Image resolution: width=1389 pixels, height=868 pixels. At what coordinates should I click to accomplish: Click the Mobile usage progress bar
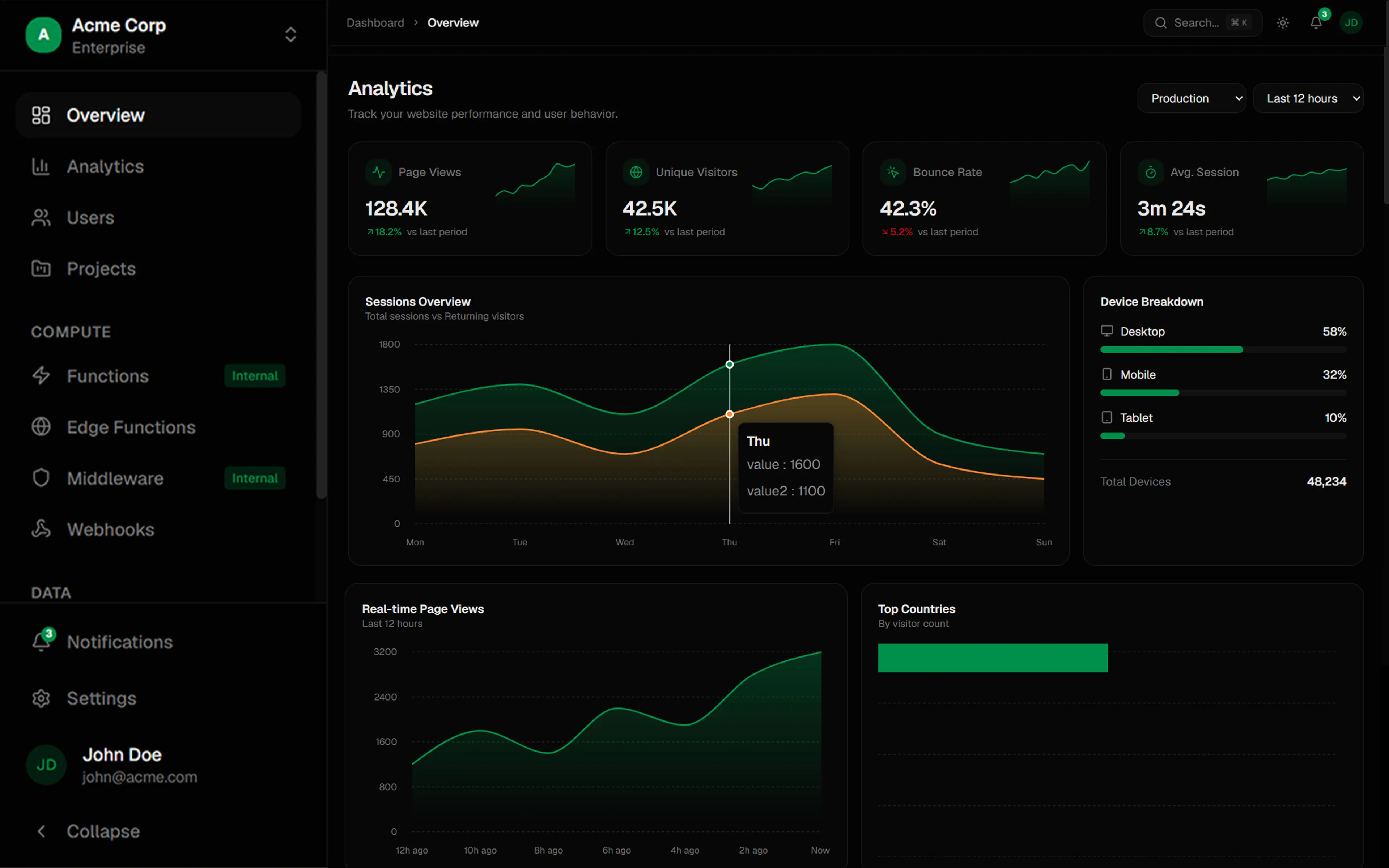(x=1223, y=393)
